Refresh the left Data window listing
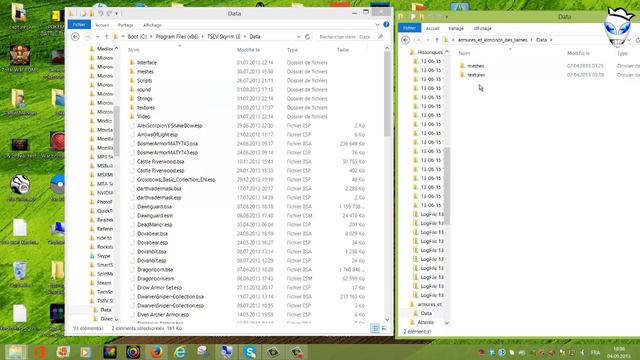 (x=308, y=37)
